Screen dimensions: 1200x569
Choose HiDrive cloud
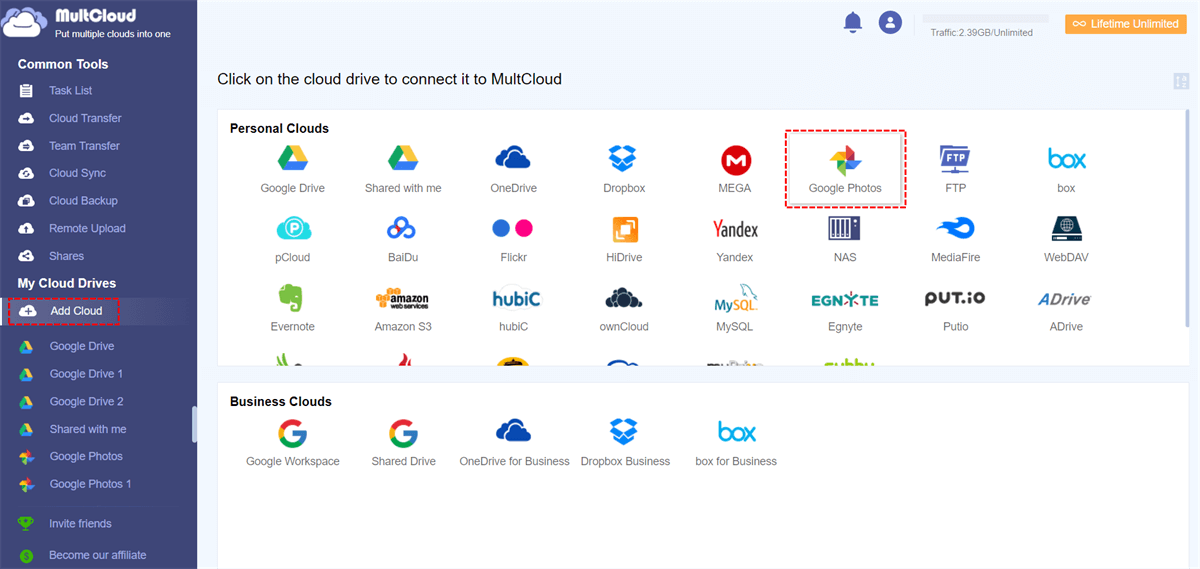coord(624,238)
